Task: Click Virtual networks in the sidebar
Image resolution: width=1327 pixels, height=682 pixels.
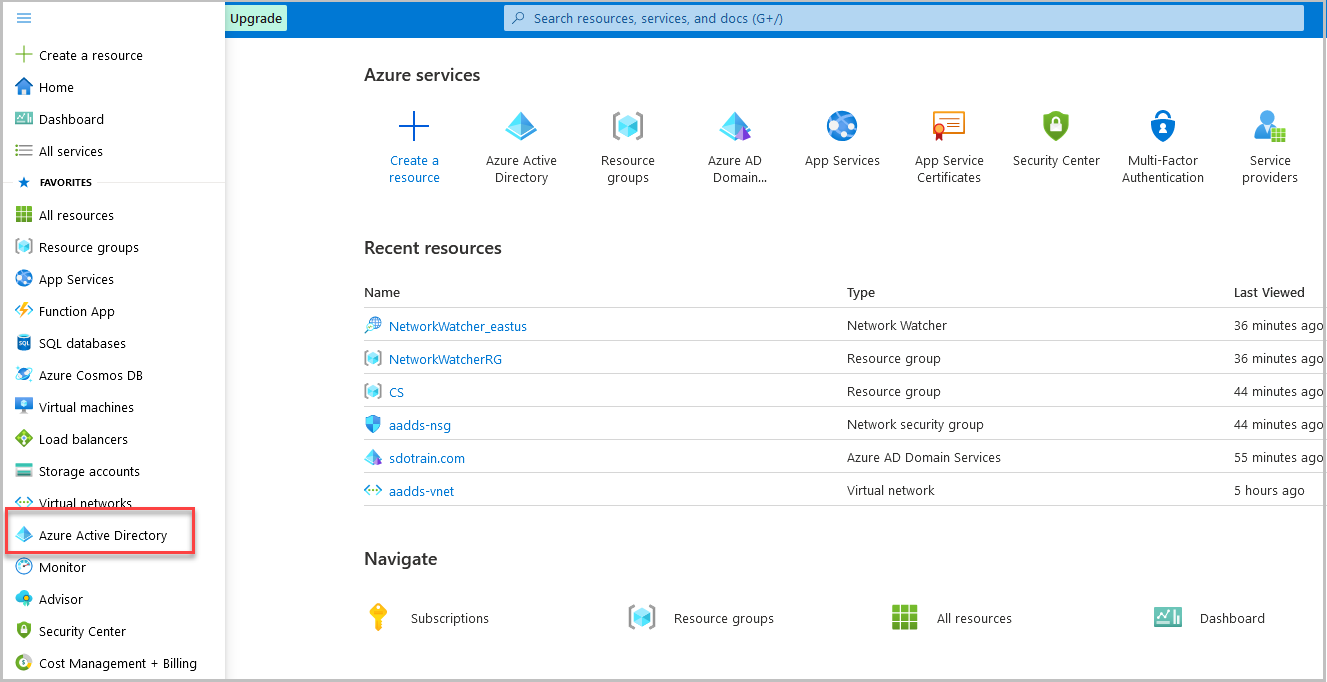Action: pos(85,503)
